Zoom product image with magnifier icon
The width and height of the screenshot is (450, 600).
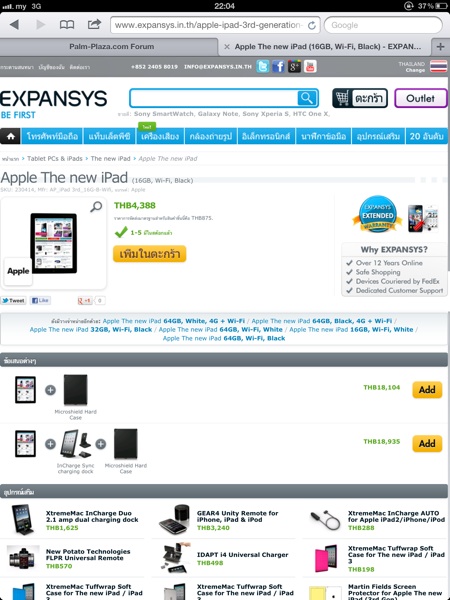pos(96,207)
